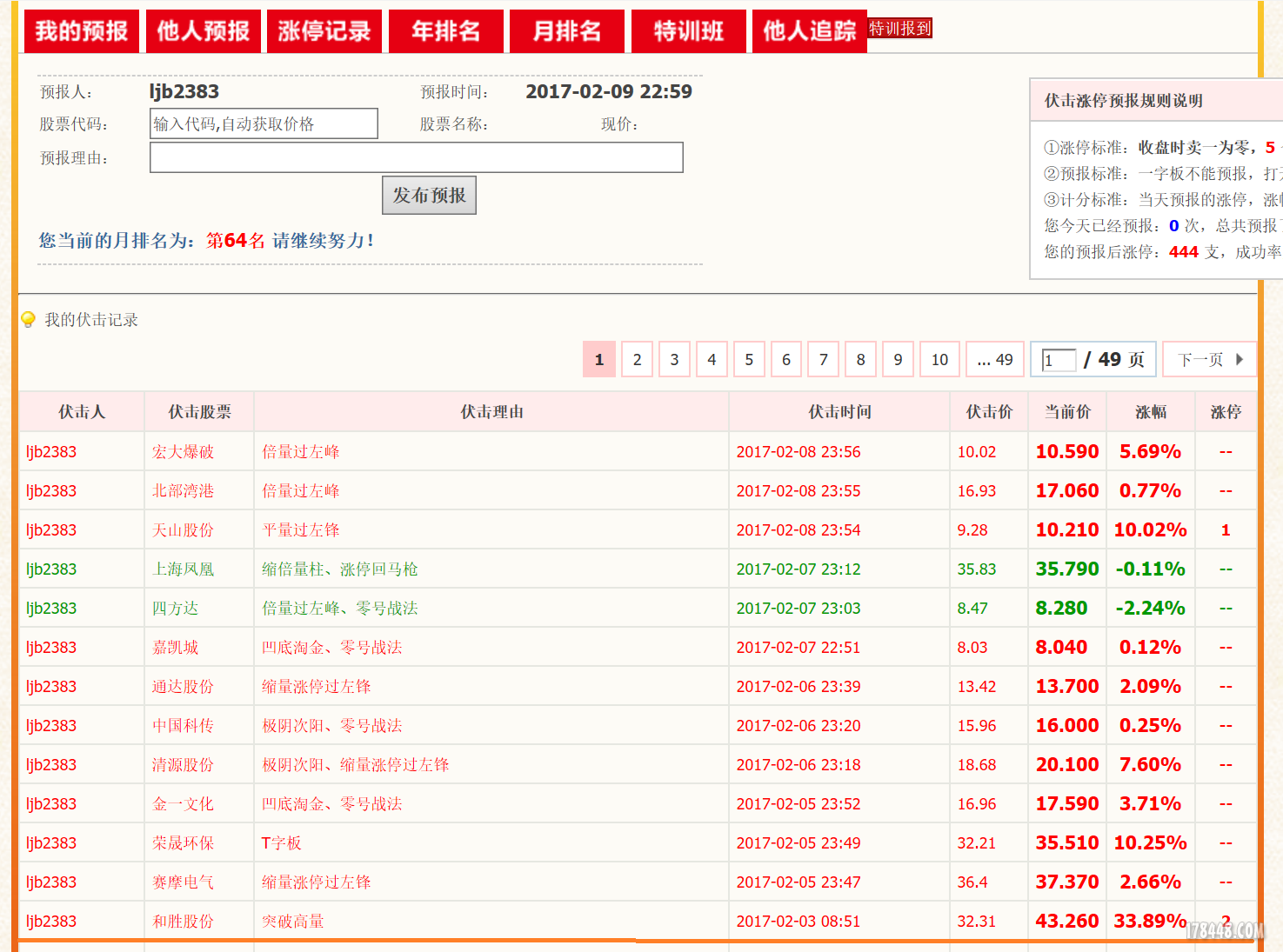Click the 伏击时间 column header
The image size is (1283, 952).
(x=840, y=412)
